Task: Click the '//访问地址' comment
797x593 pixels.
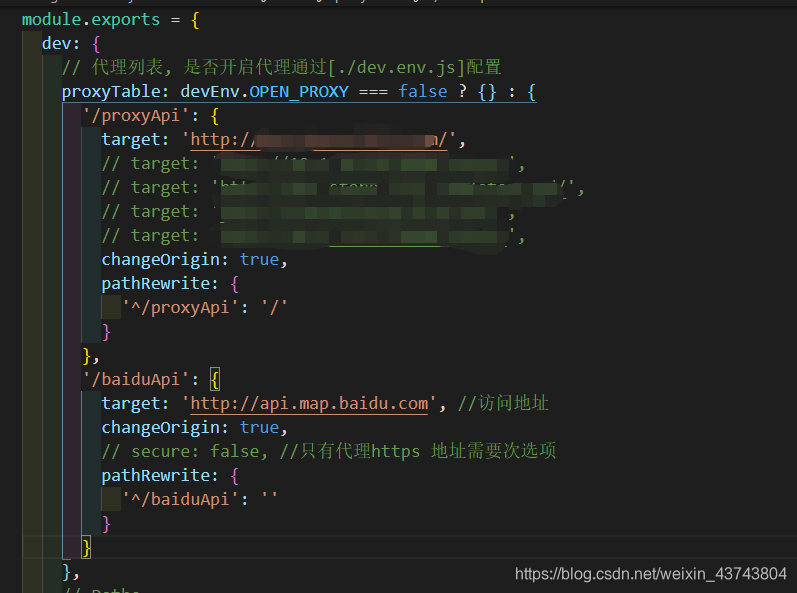Action: tap(503, 403)
